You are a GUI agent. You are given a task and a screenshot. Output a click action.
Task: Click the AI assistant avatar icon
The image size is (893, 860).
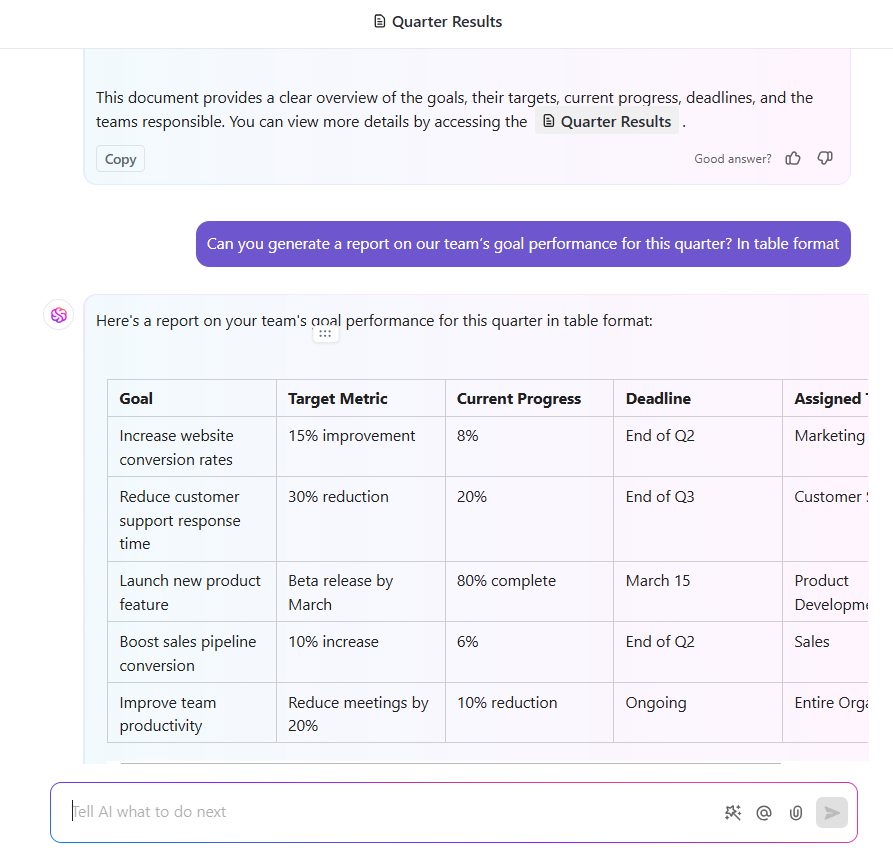[59, 315]
